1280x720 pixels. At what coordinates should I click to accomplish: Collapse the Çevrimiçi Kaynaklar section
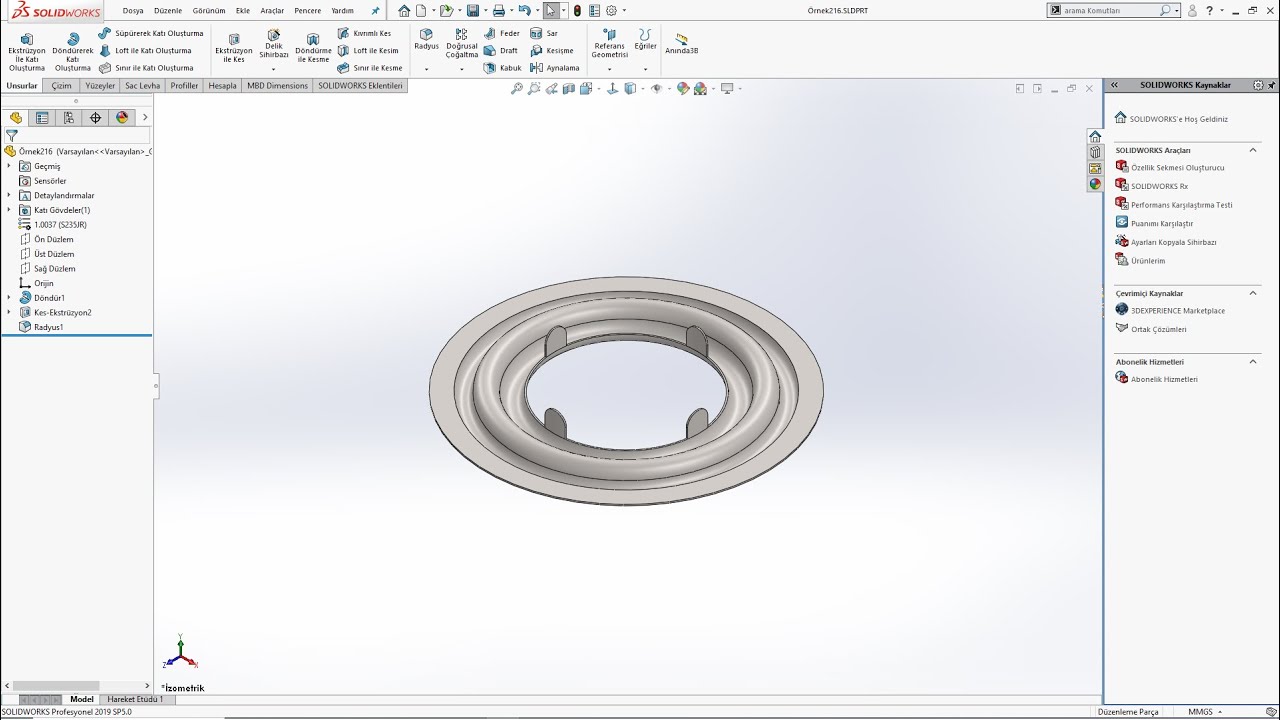point(1253,293)
